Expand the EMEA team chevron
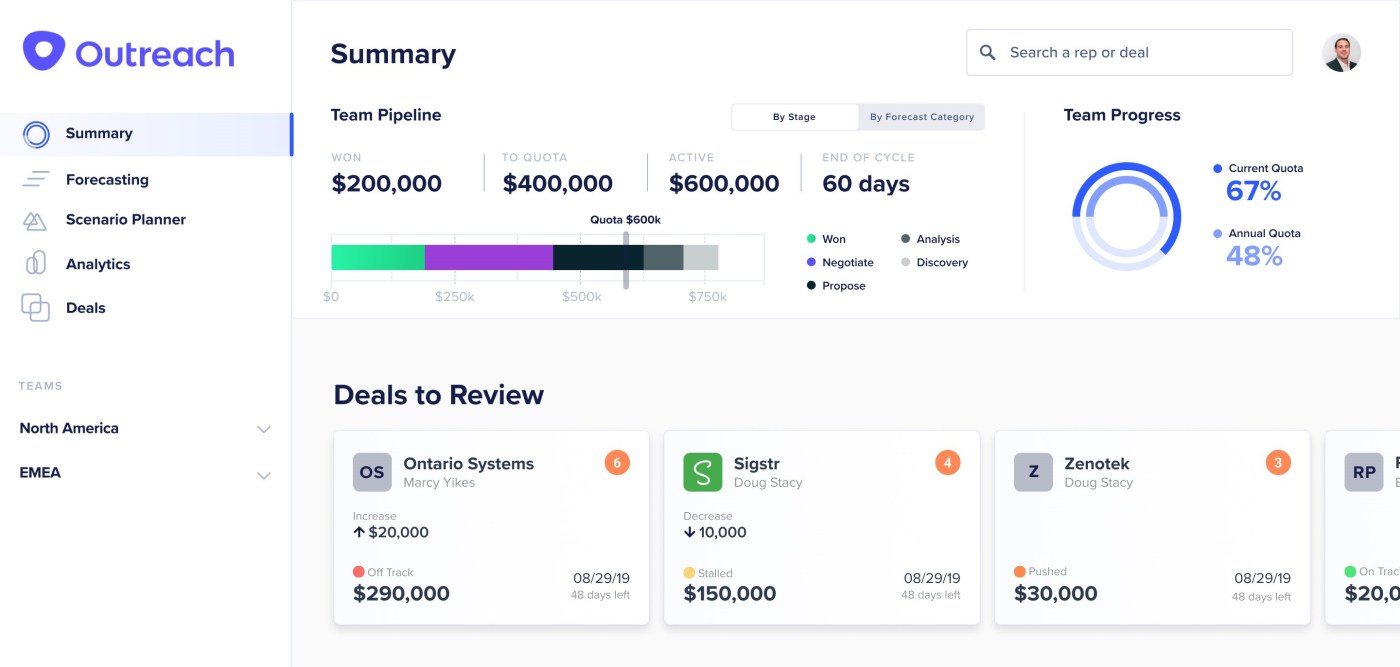This screenshot has height=667, width=1400. click(x=264, y=476)
